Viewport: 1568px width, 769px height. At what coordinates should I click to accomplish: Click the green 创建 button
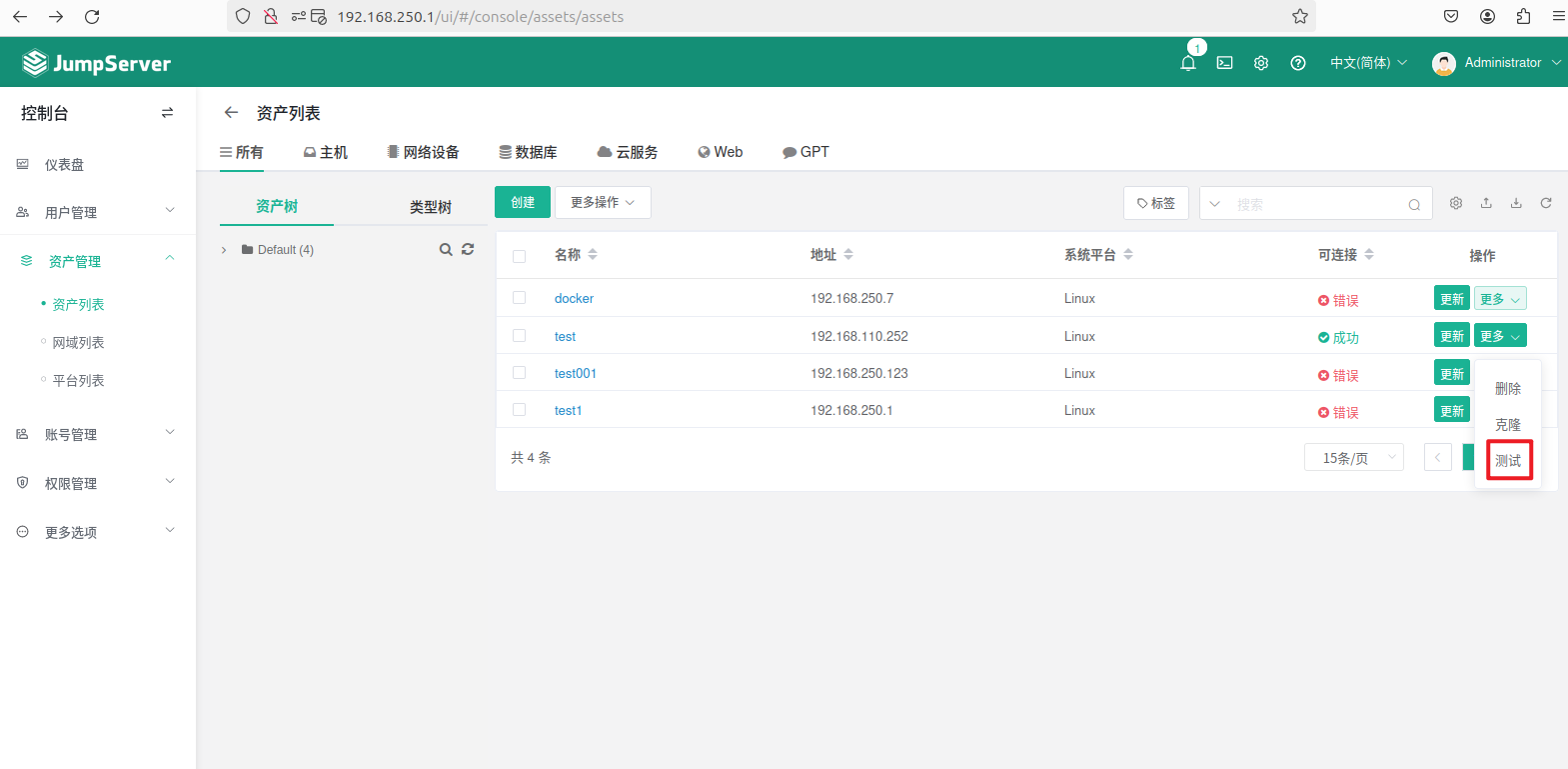pos(522,202)
